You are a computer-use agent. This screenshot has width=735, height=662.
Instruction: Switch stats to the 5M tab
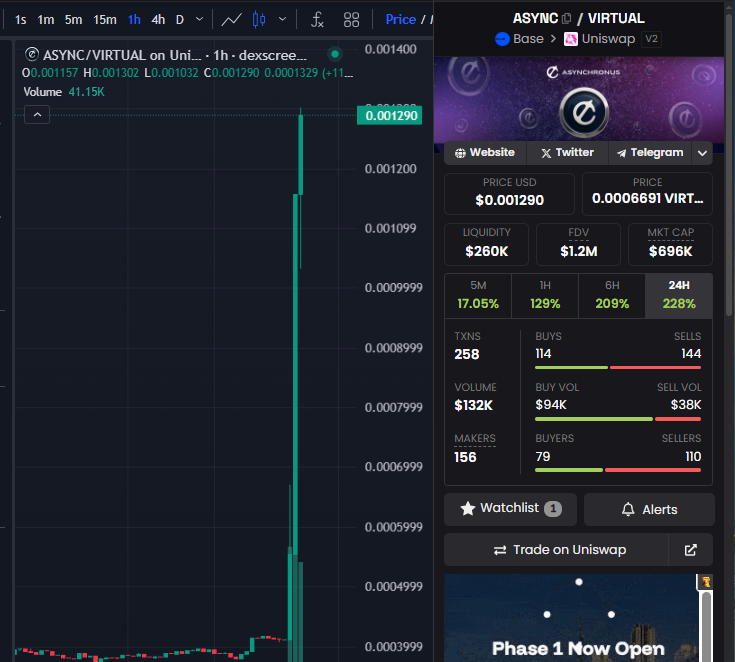478,296
